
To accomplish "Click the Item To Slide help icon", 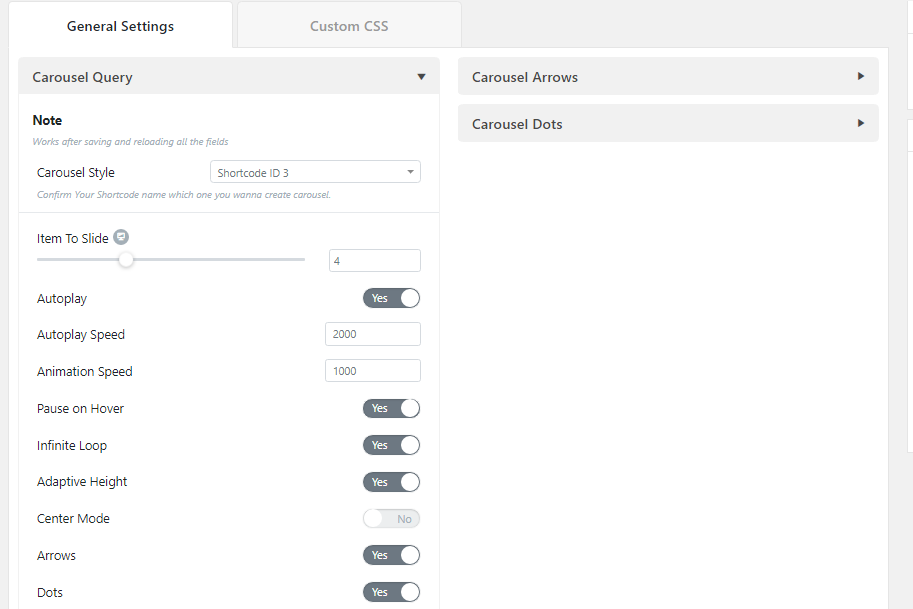I will 121,237.
